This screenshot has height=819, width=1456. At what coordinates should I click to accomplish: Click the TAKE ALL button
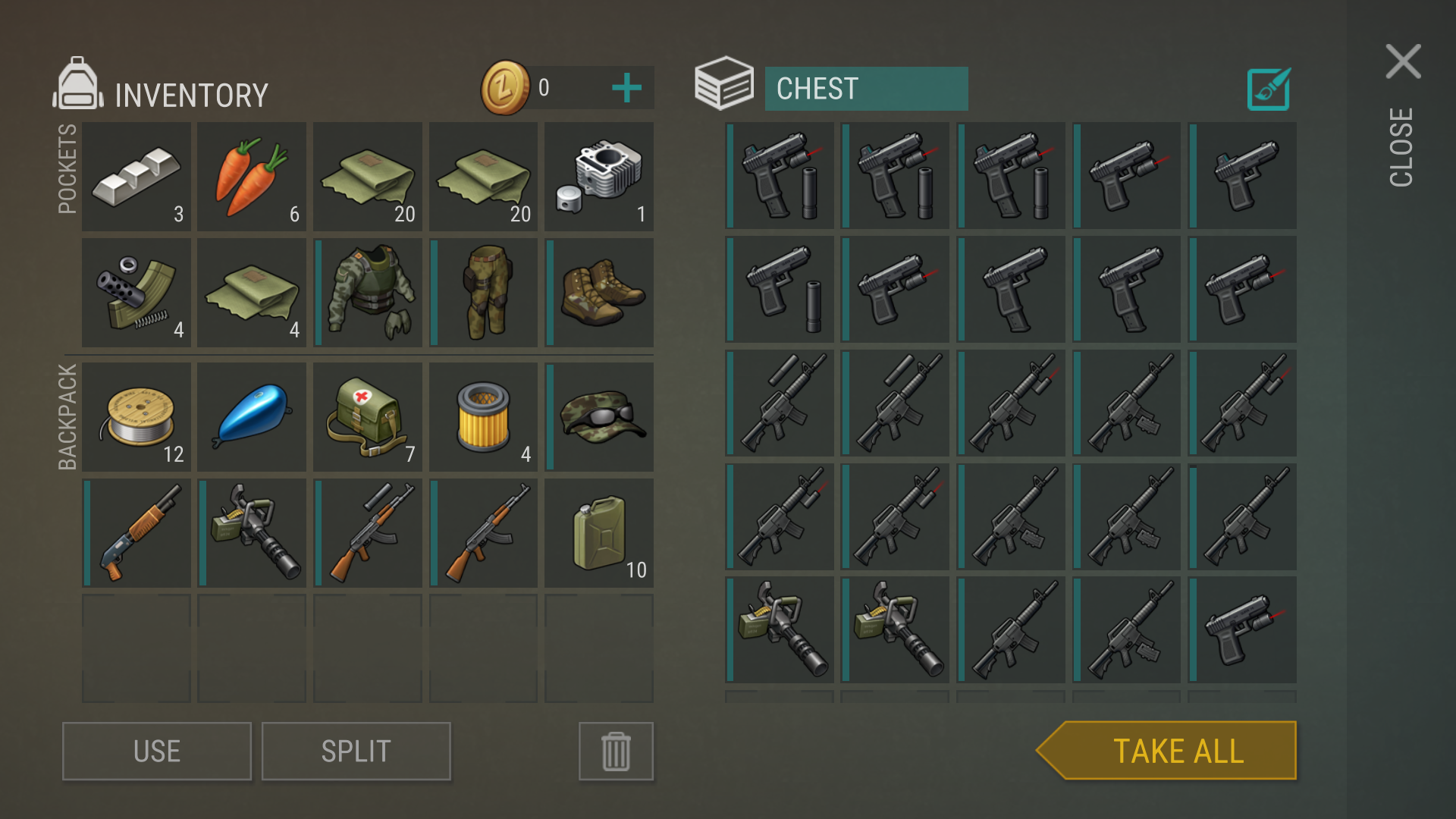(1166, 751)
